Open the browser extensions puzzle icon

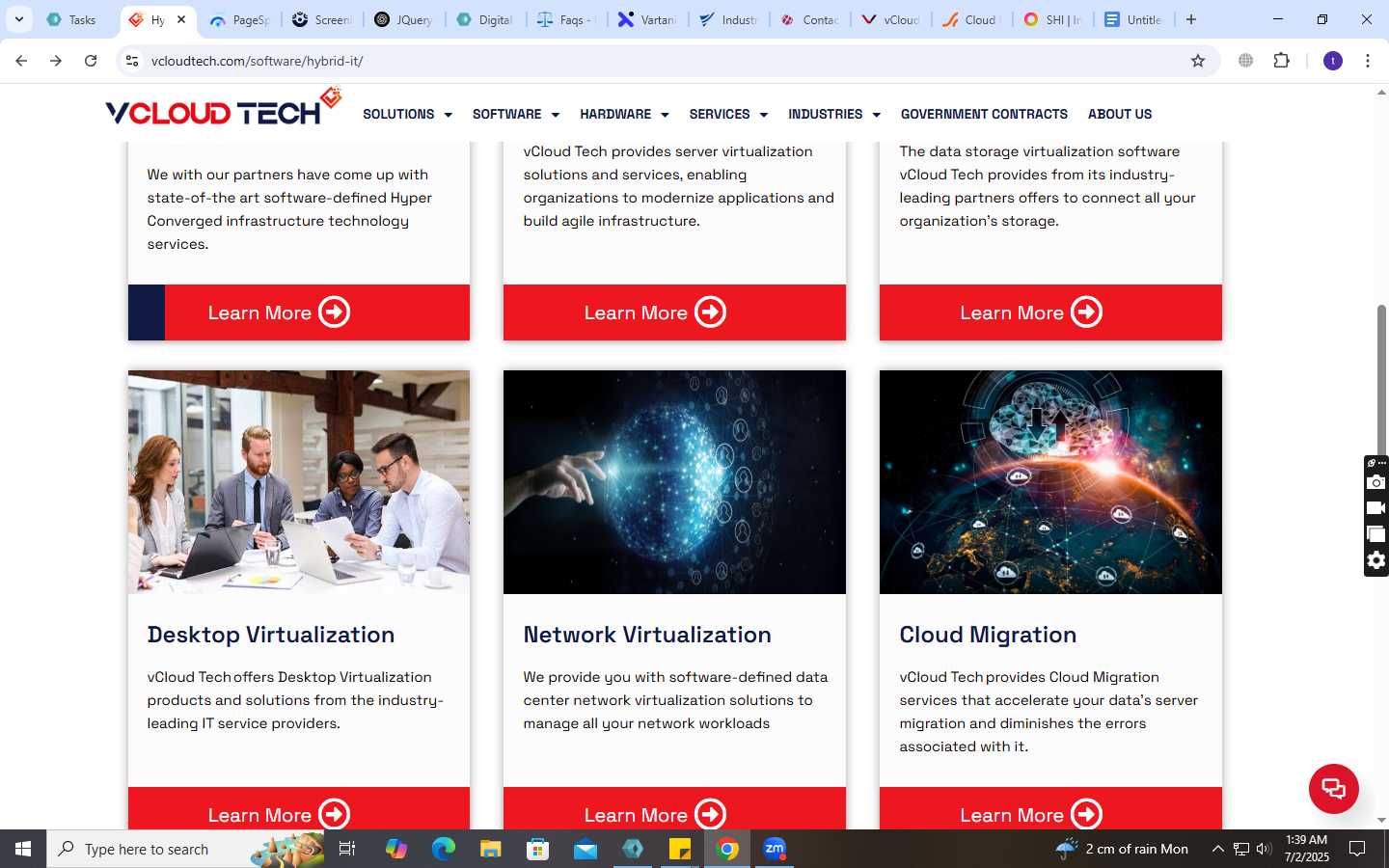click(x=1281, y=61)
